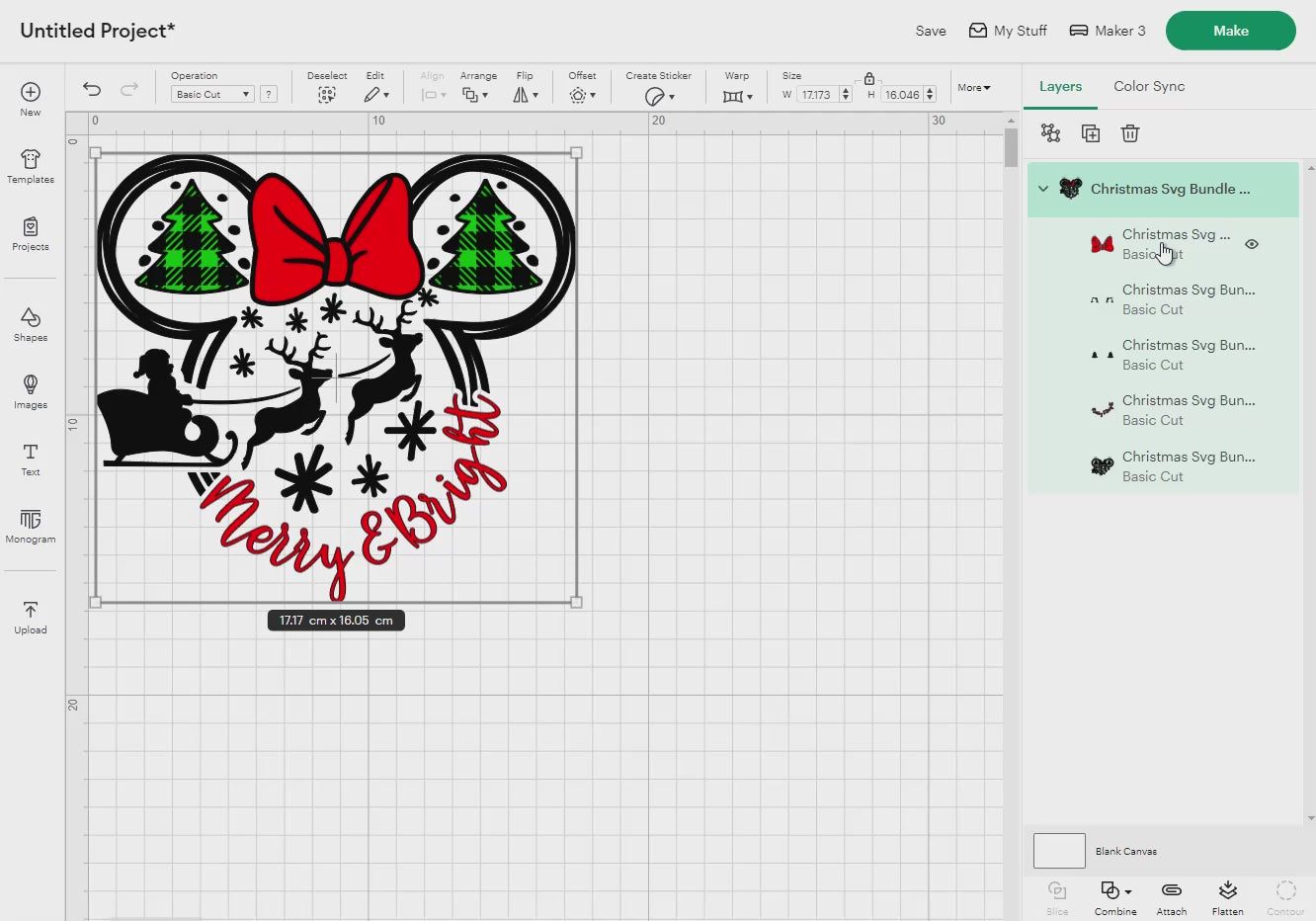Select the Maker 3 machine button
The height and width of the screenshot is (921, 1316).
tap(1108, 31)
